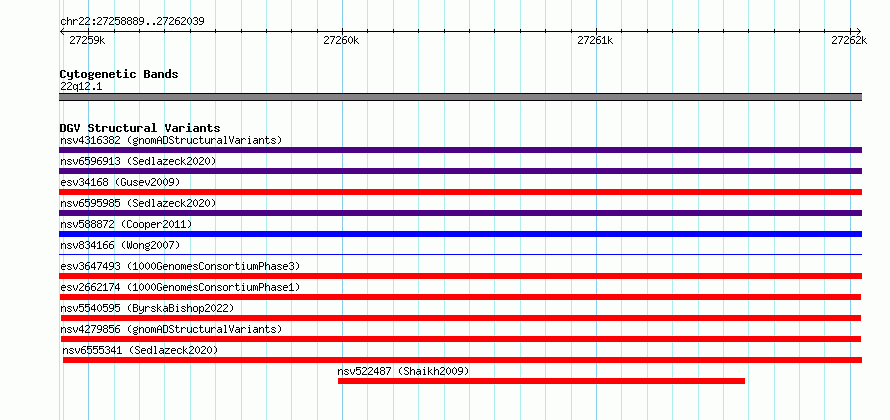Click the DGV Structural Variants track title

[x=140, y=128]
